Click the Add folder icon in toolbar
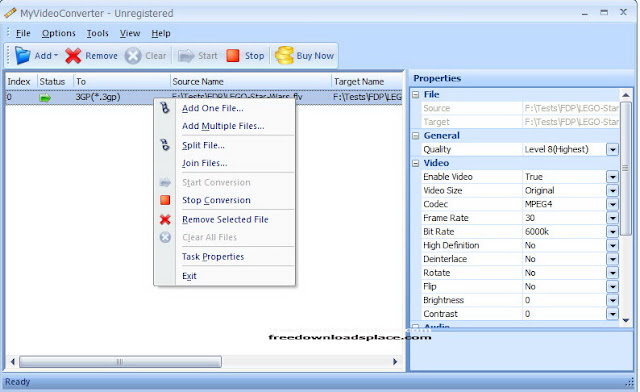The height and width of the screenshot is (392, 640). (x=22, y=56)
